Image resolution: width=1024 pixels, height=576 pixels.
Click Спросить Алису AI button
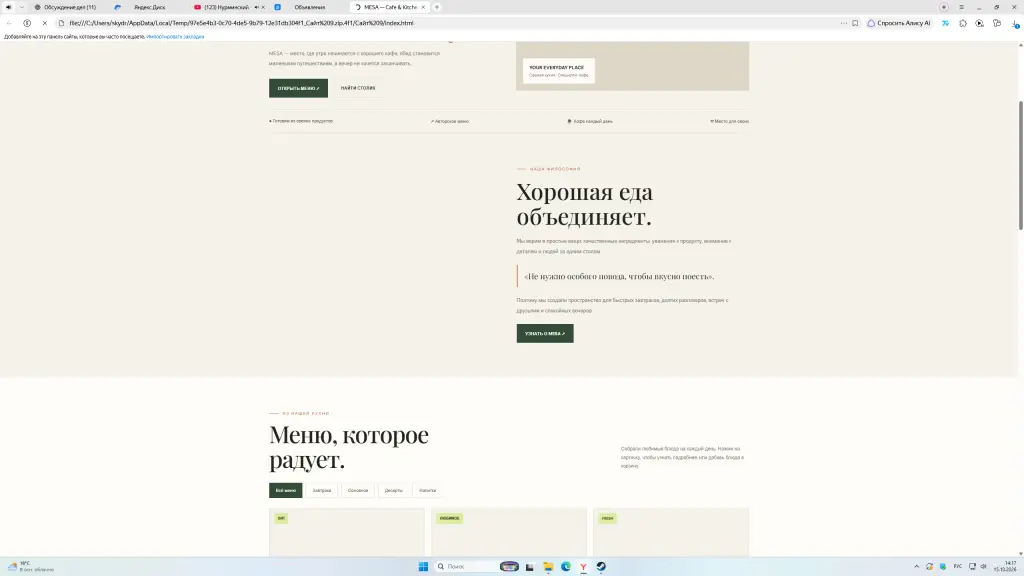pyautogui.click(x=899, y=23)
